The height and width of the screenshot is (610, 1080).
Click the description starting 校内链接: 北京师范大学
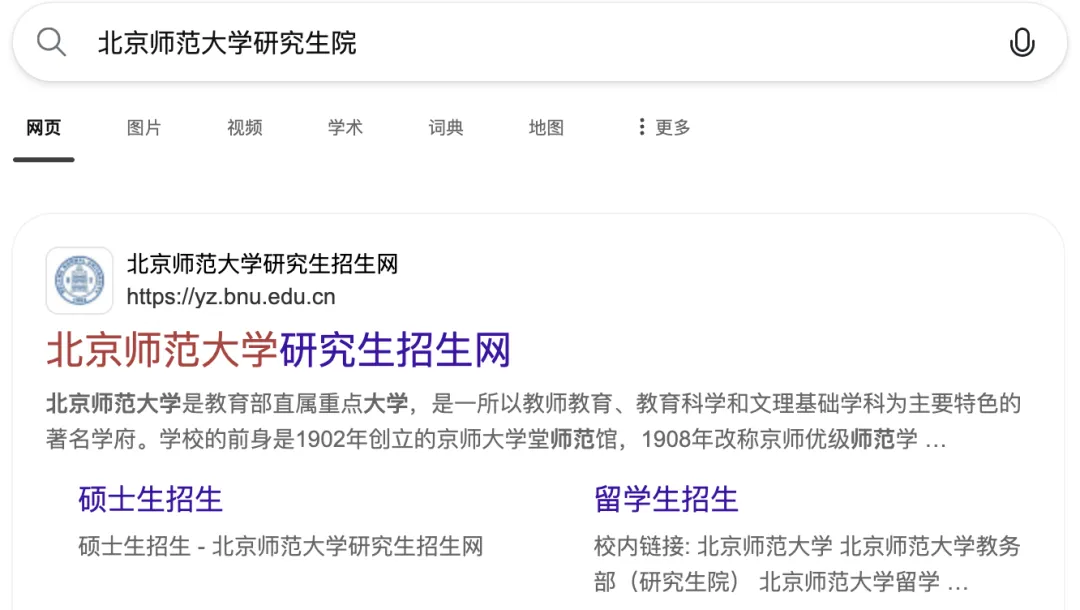pyautogui.click(x=807, y=564)
